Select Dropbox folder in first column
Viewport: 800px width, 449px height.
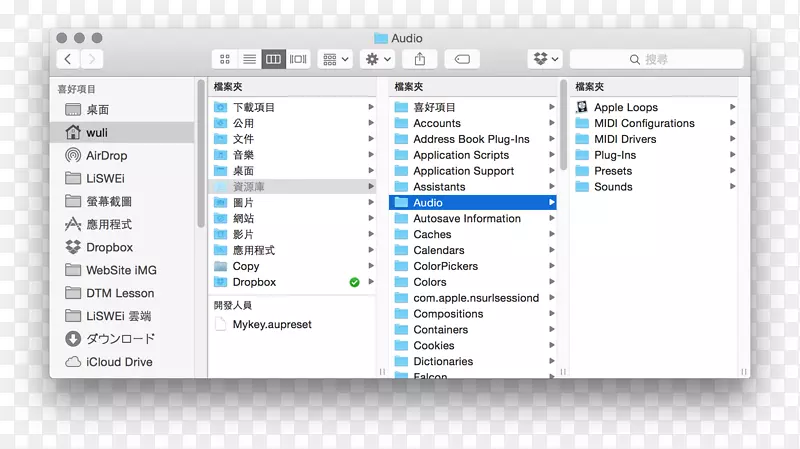(x=292, y=282)
